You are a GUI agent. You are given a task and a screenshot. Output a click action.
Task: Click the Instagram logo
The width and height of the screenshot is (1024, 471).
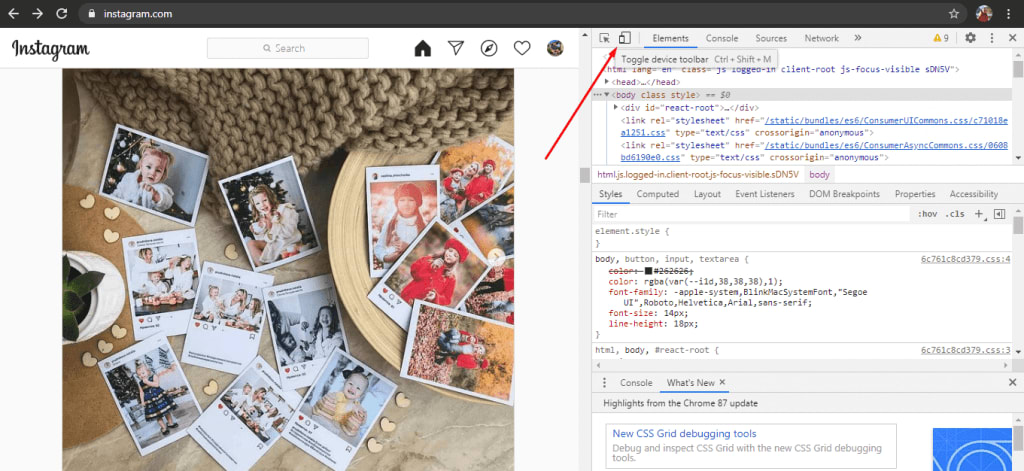pyautogui.click(x=51, y=49)
